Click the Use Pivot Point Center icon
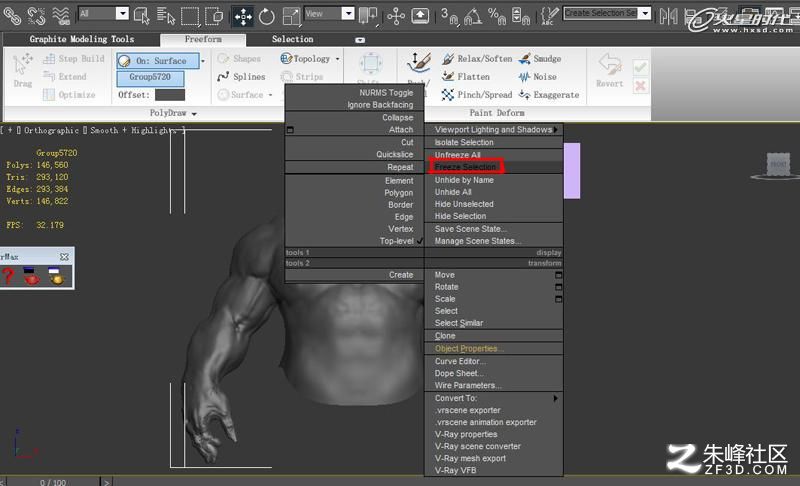Screen dimensions: 800x486 point(367,16)
